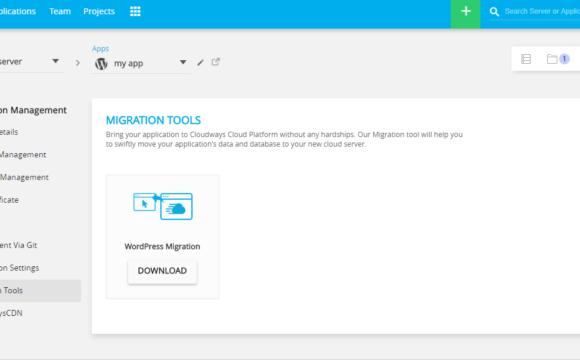The image size is (580, 360).
Task: Click the Apps breadcrumb link
Action: tap(100, 49)
